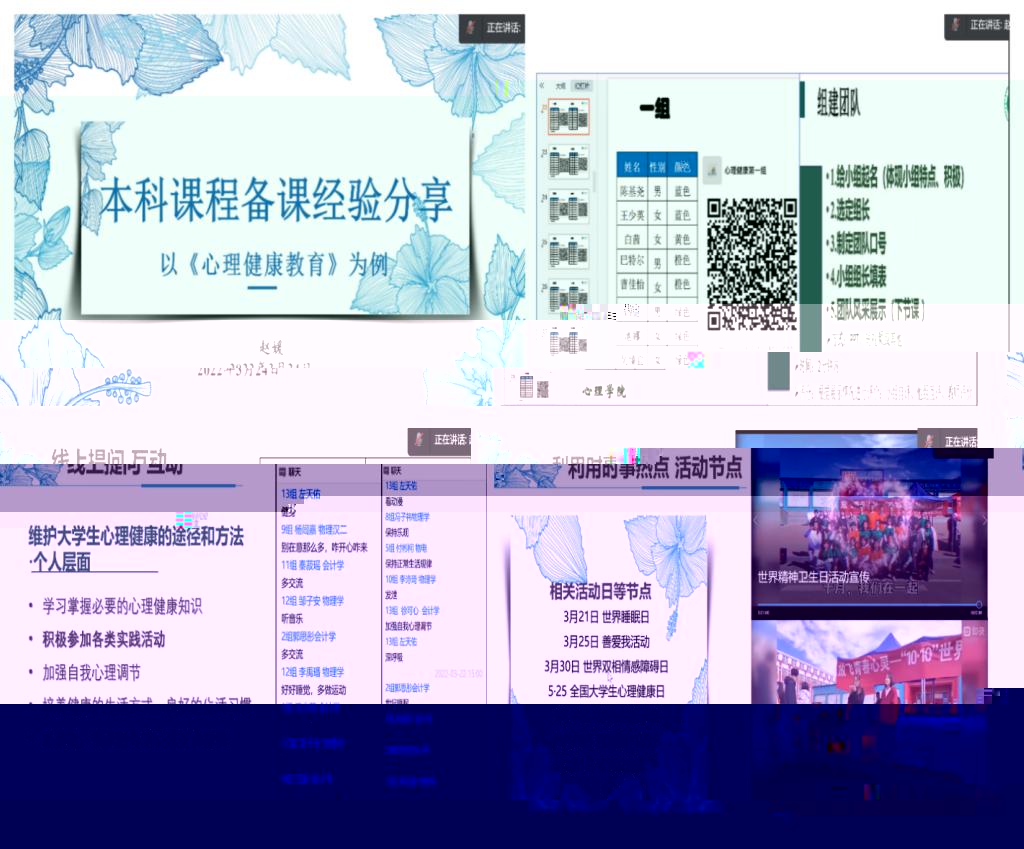Click the line 3月30日 世界双相情感障碍日
The width and height of the screenshot is (1024, 849).
606,667
